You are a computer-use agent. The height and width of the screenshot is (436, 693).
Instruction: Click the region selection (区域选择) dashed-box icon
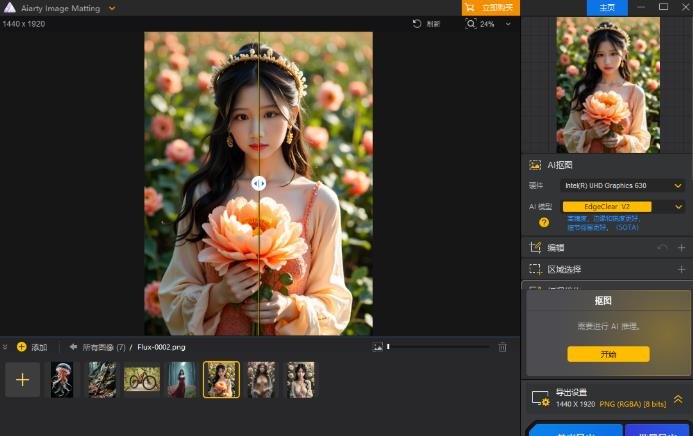point(535,269)
